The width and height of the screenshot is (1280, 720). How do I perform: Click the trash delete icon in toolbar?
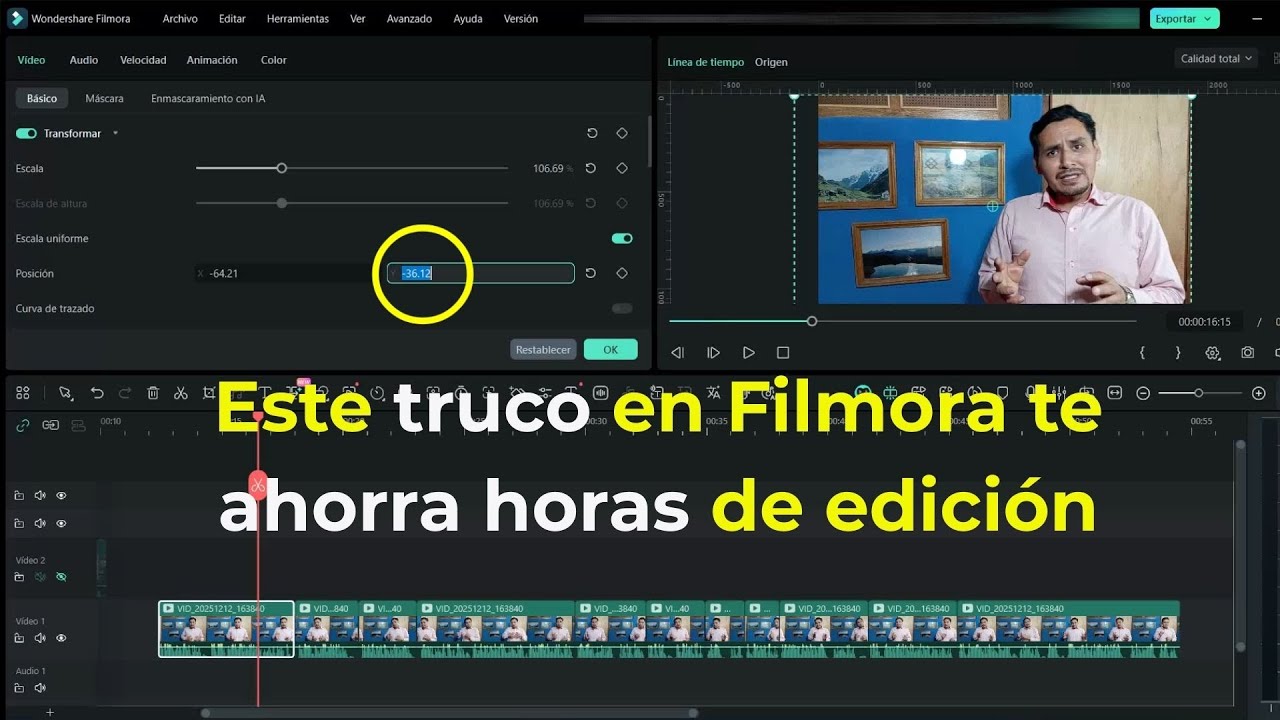153,393
